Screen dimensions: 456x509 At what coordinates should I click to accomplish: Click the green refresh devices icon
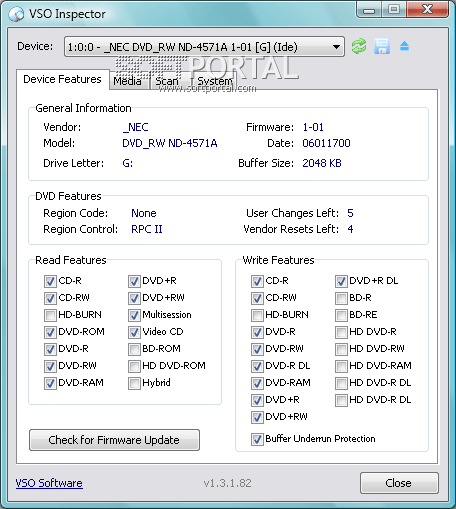pos(359,46)
